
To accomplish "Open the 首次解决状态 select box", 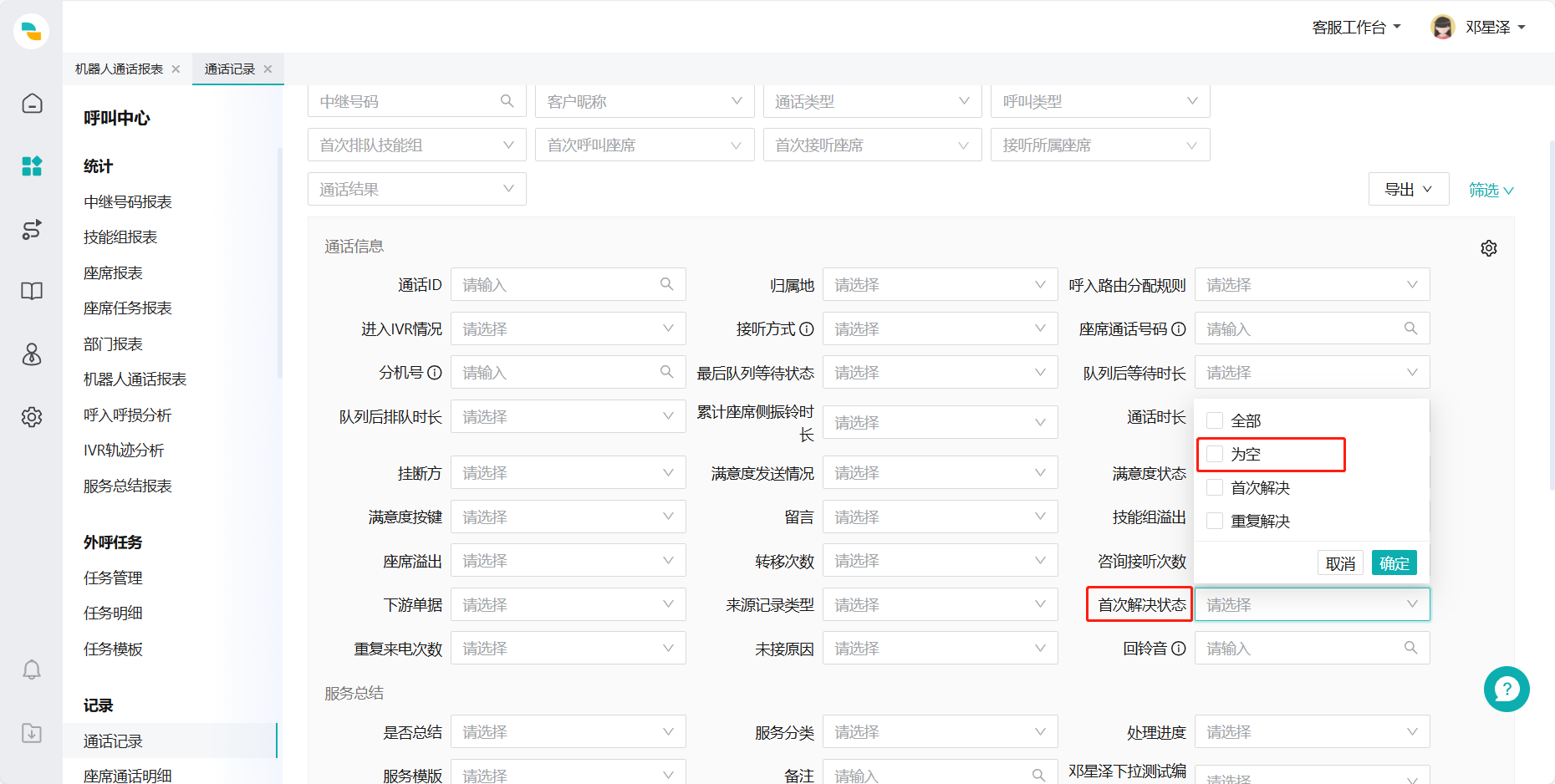I will pyautogui.click(x=1312, y=604).
